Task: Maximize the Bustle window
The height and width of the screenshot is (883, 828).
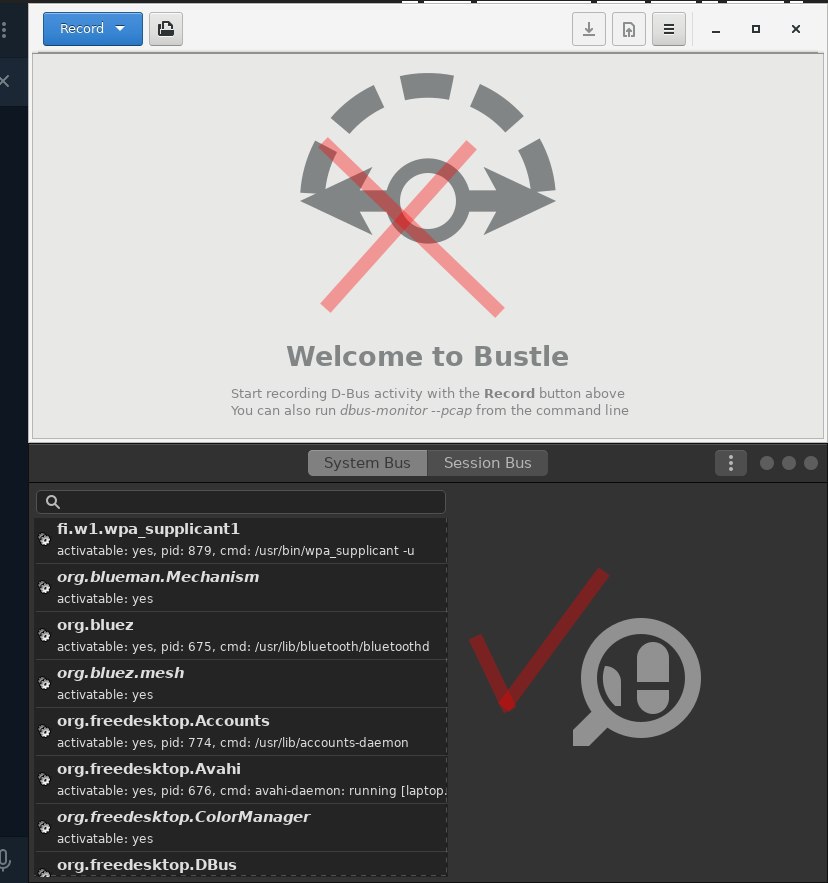Action: tap(756, 29)
